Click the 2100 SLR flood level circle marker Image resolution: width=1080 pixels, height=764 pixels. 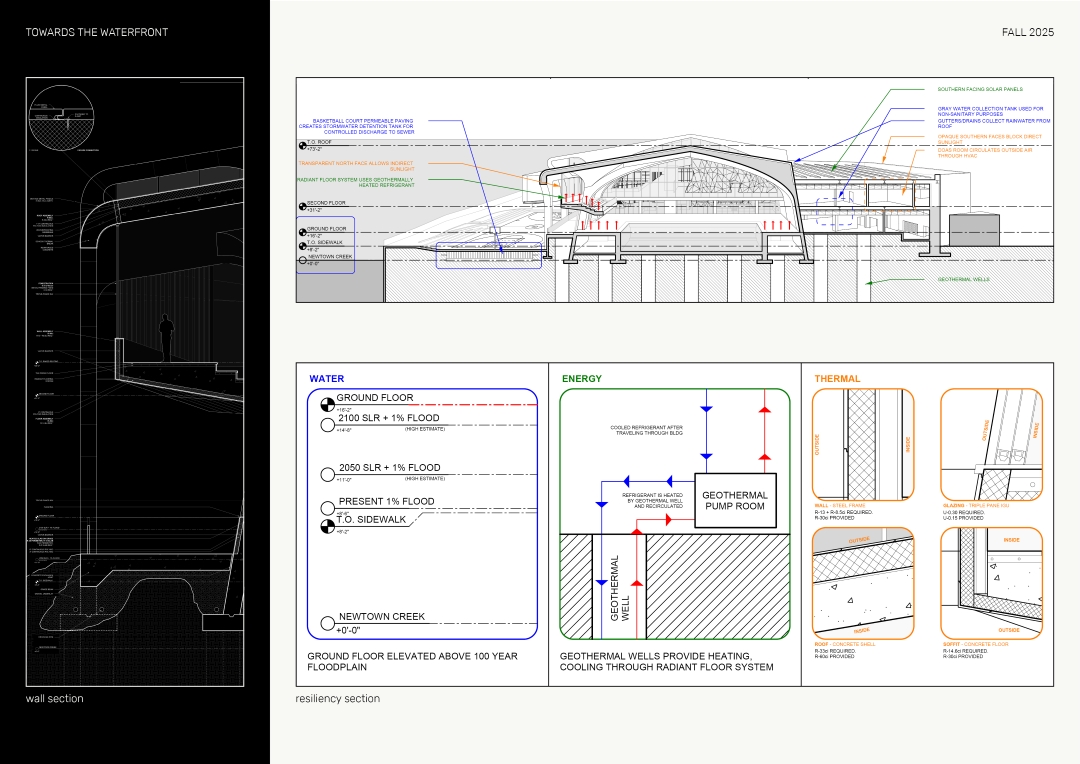(327, 424)
